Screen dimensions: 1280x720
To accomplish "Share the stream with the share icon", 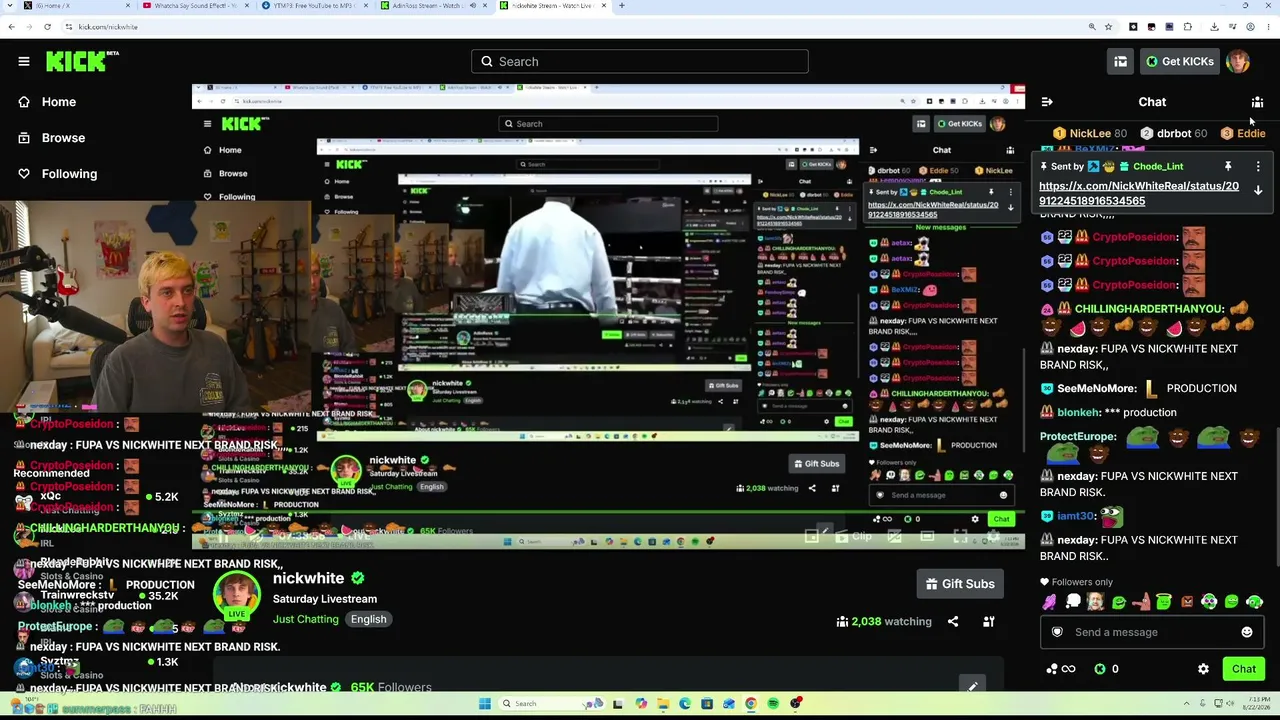I will pyautogui.click(x=953, y=622).
